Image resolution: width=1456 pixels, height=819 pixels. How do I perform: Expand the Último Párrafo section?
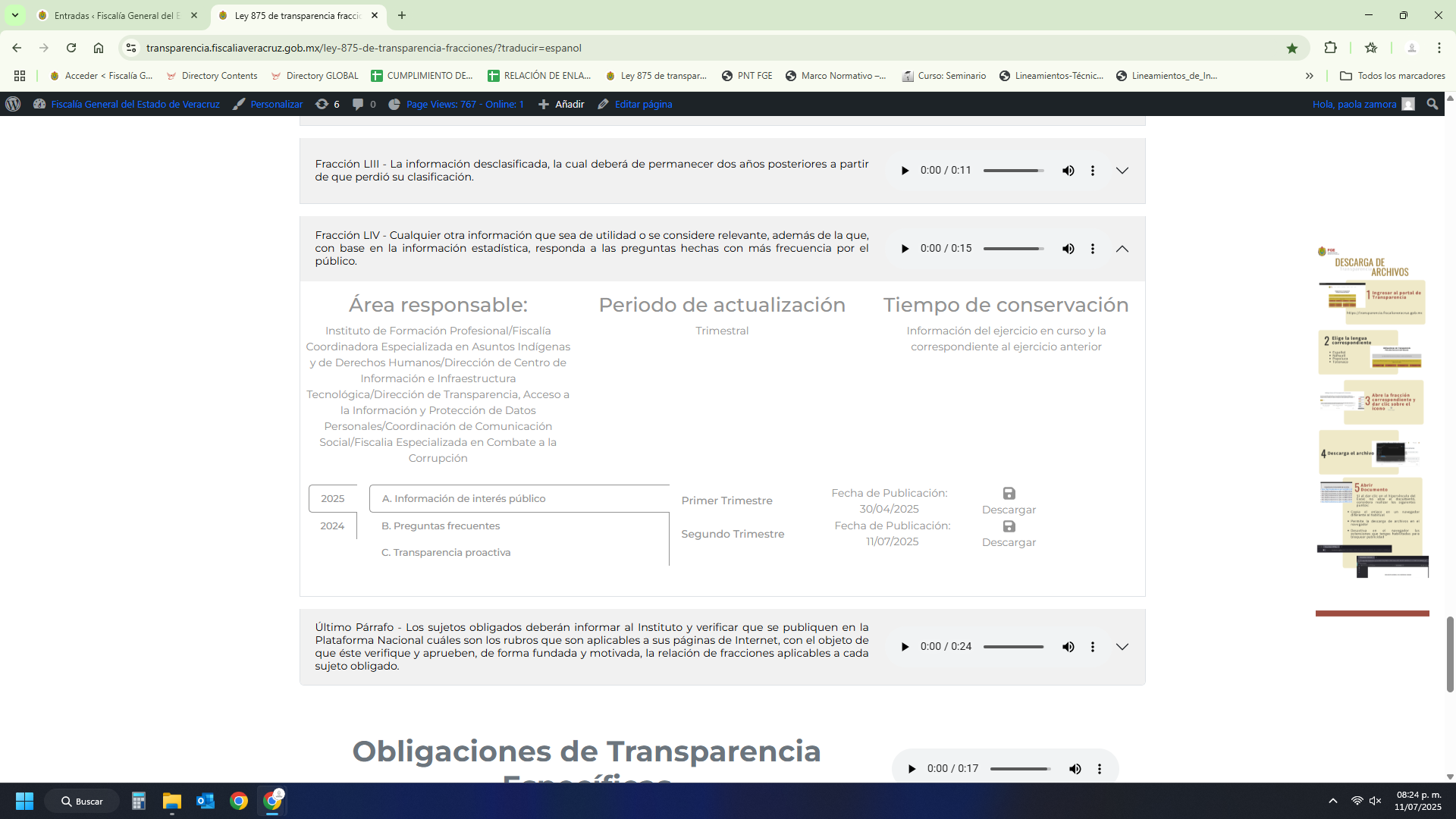[1122, 647]
